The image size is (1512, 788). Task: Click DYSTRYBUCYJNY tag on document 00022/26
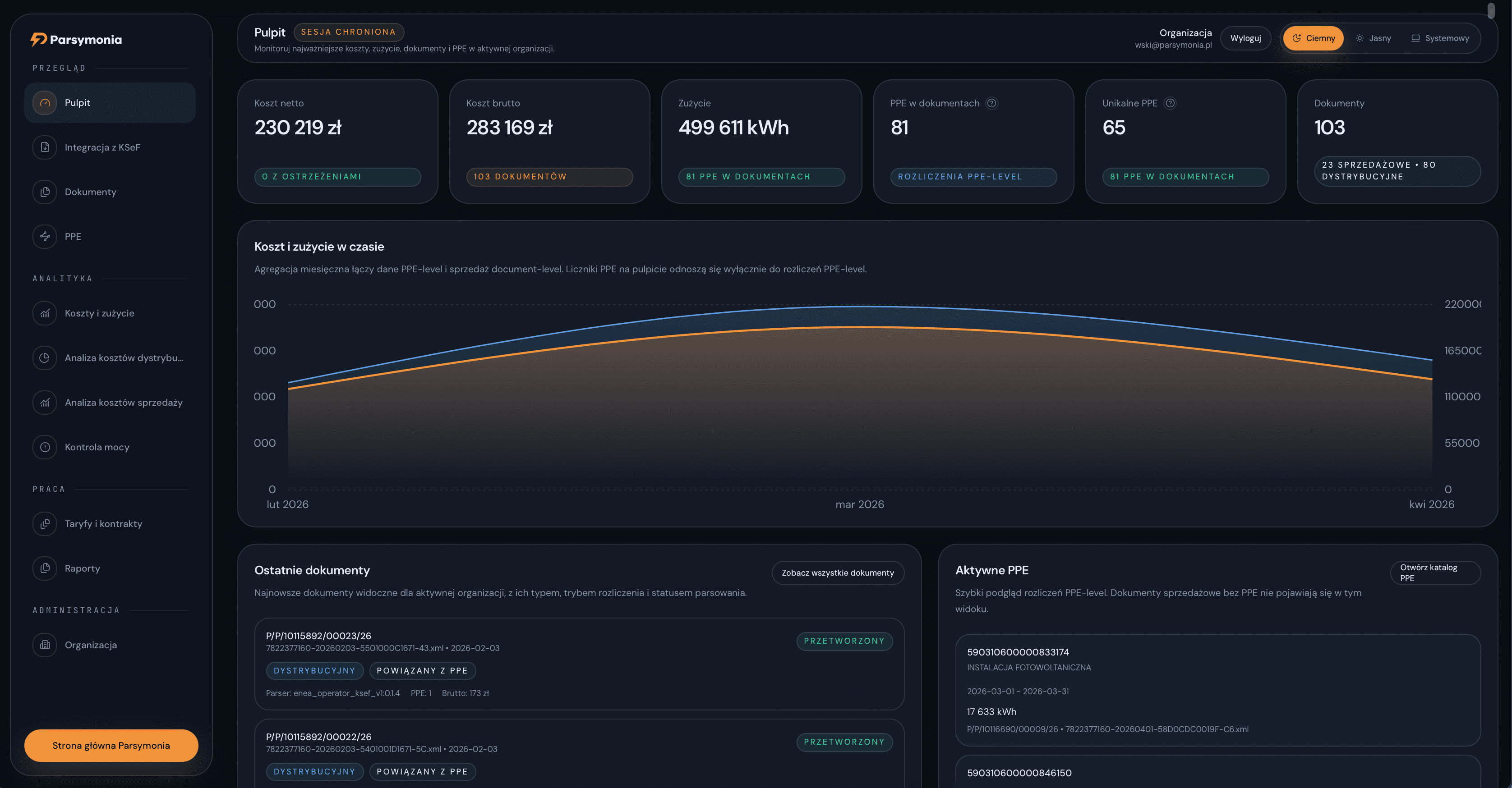pos(314,772)
